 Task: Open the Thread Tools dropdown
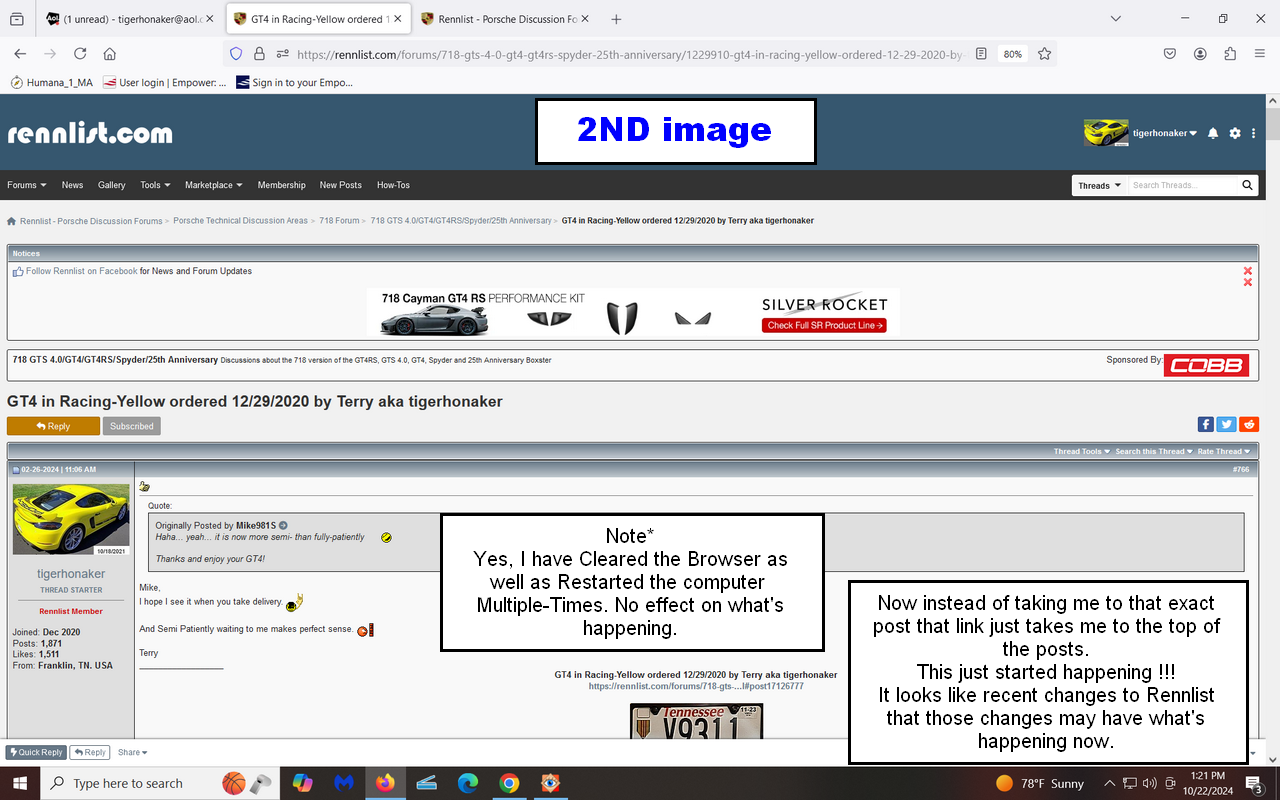1081,451
